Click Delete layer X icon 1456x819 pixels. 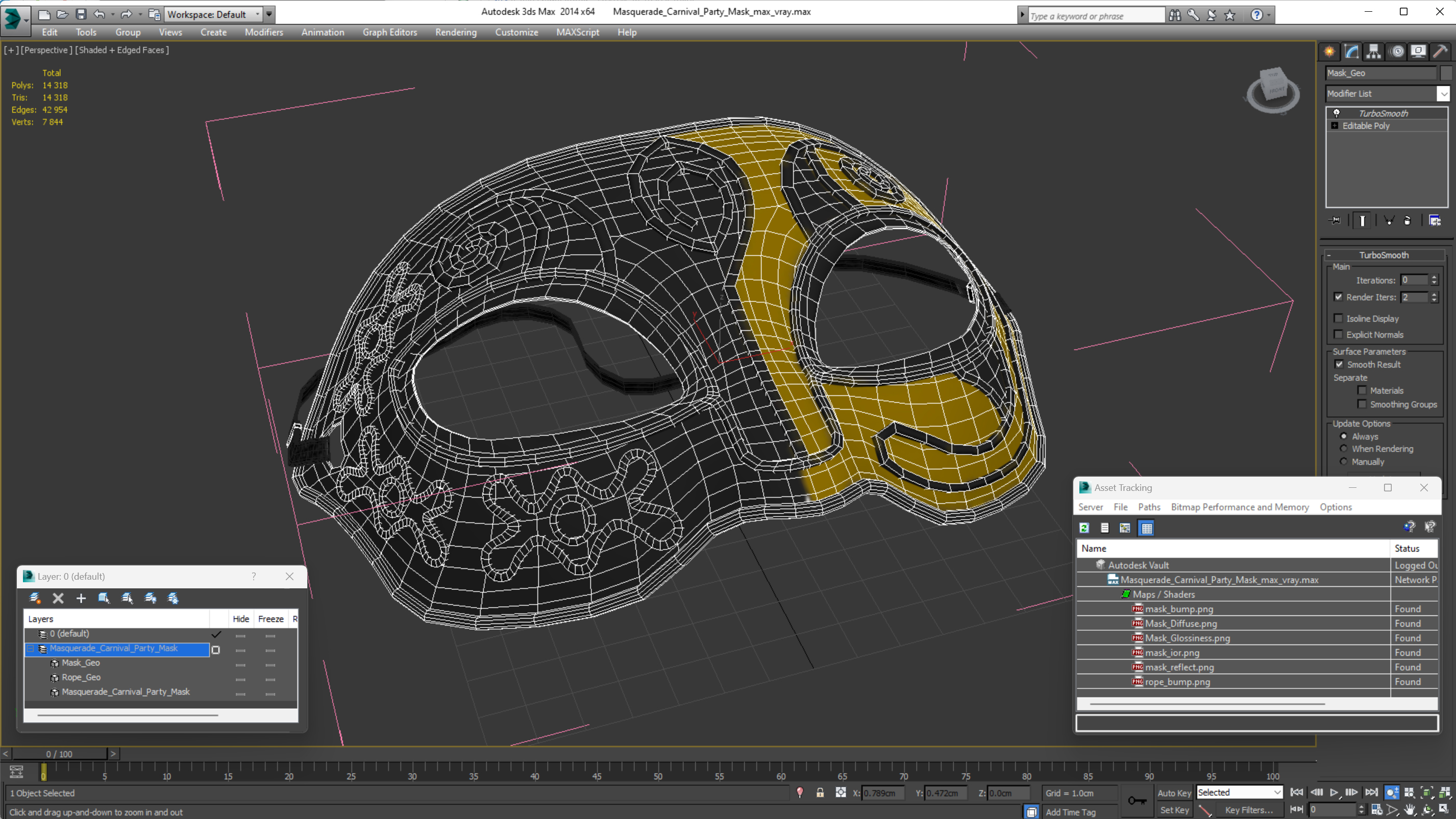[x=58, y=598]
